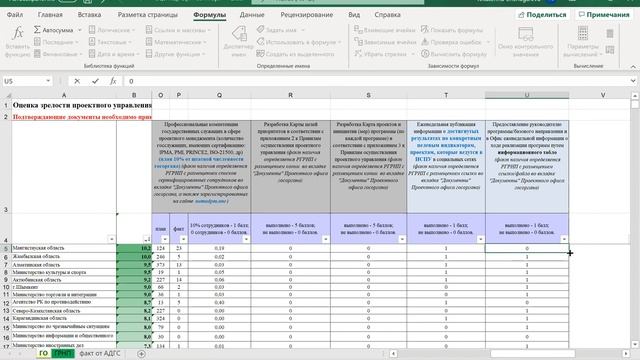Open the filter dropdown under план column

164,239
